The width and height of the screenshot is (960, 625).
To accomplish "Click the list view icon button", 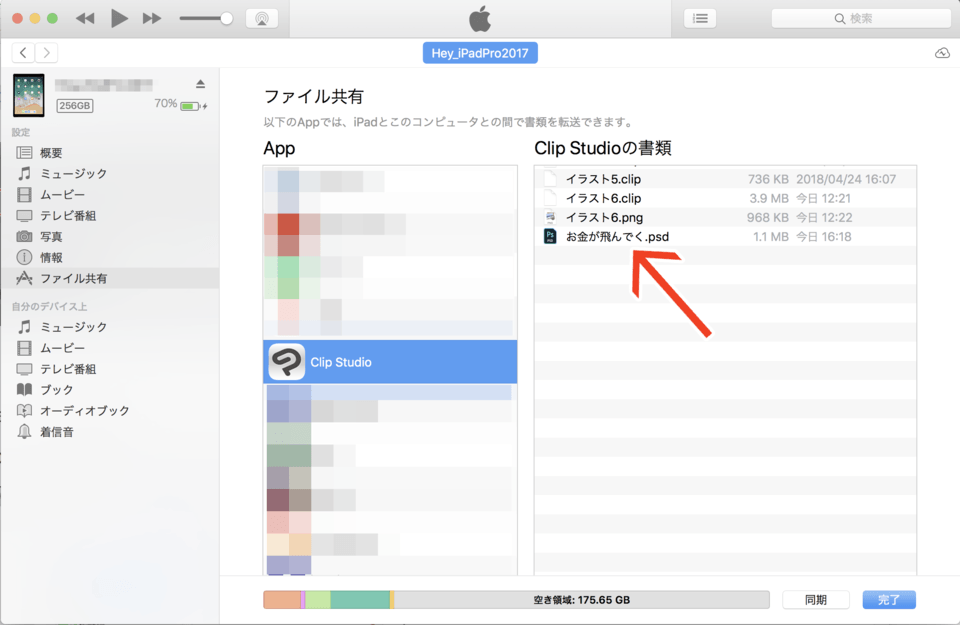I will coord(700,18).
